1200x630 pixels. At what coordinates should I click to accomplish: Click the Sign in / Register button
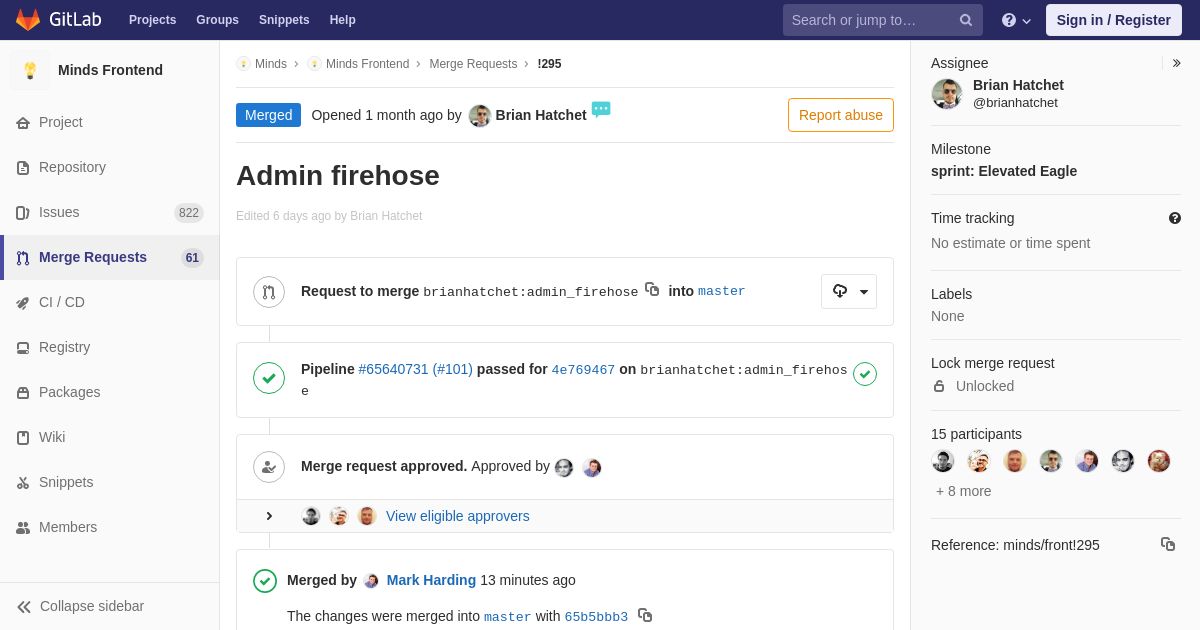pos(1113,20)
